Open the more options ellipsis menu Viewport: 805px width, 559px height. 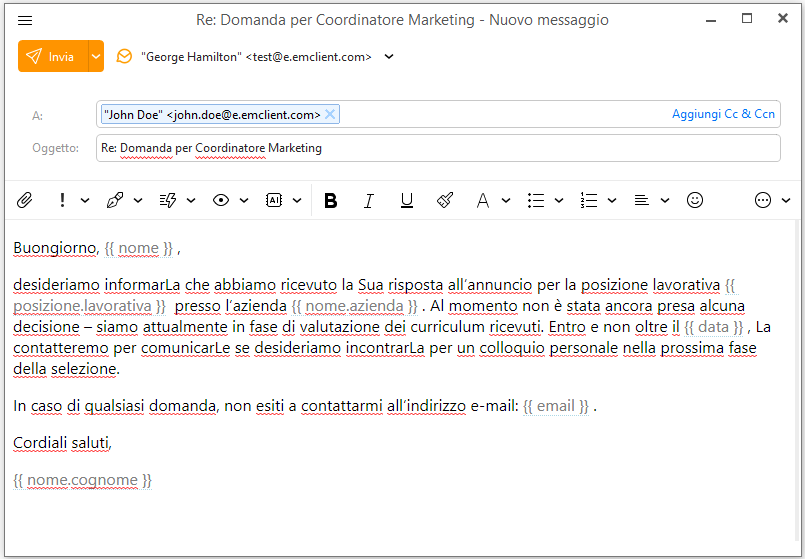[763, 200]
